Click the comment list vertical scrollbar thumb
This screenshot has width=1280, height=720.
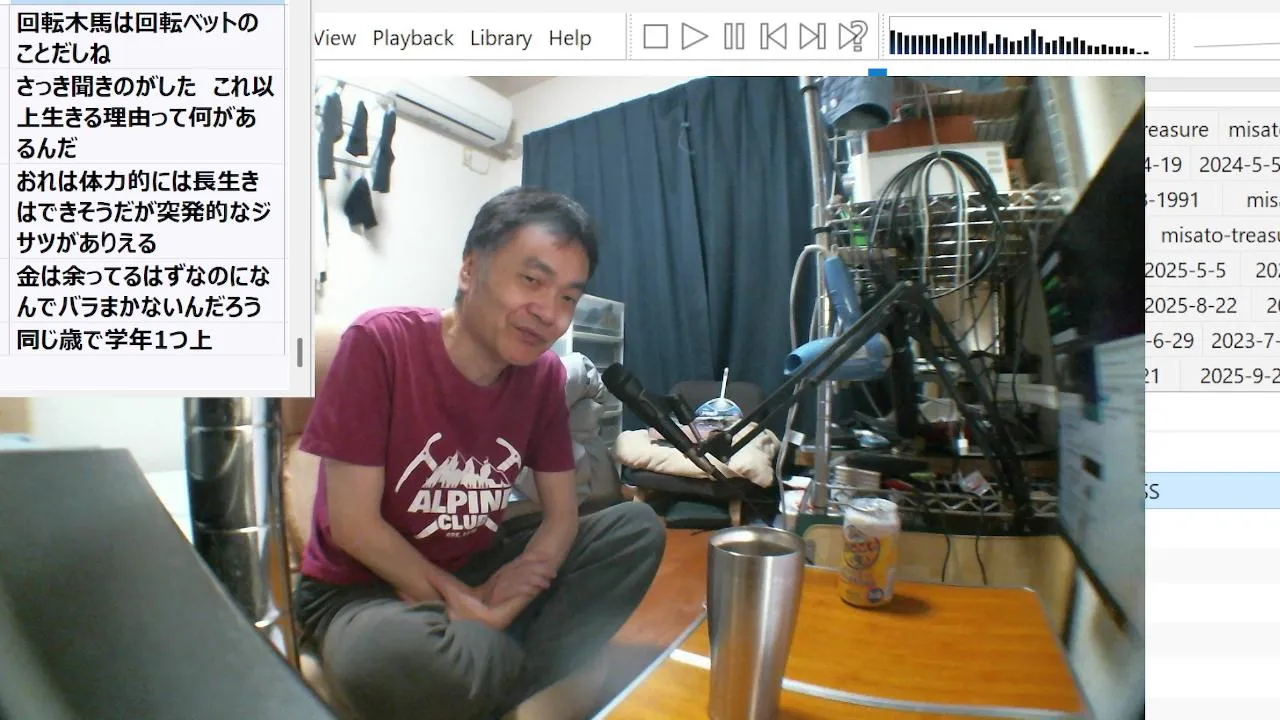299,352
